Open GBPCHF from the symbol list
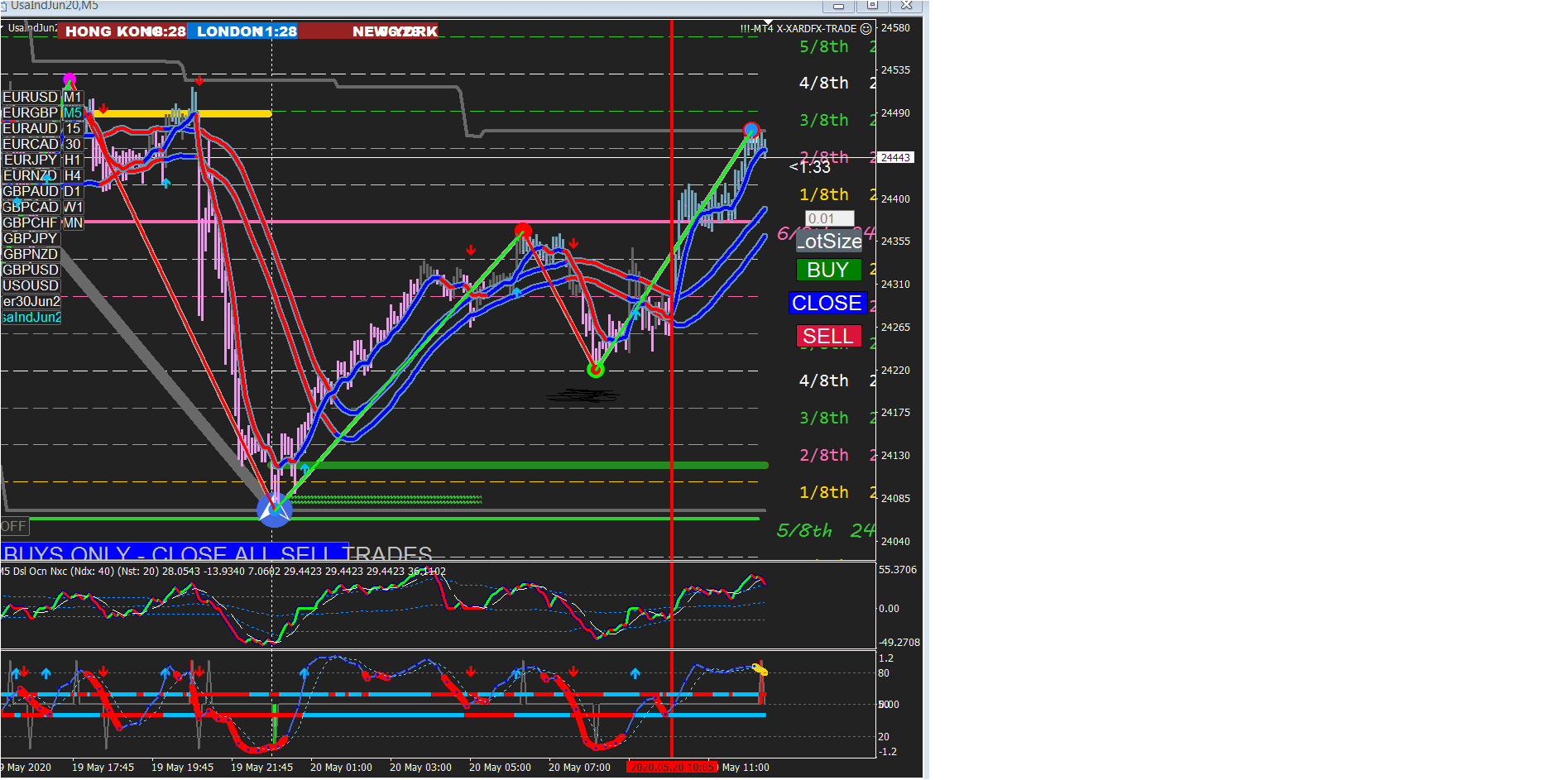The width and height of the screenshot is (1568, 780). pyautogui.click(x=31, y=223)
